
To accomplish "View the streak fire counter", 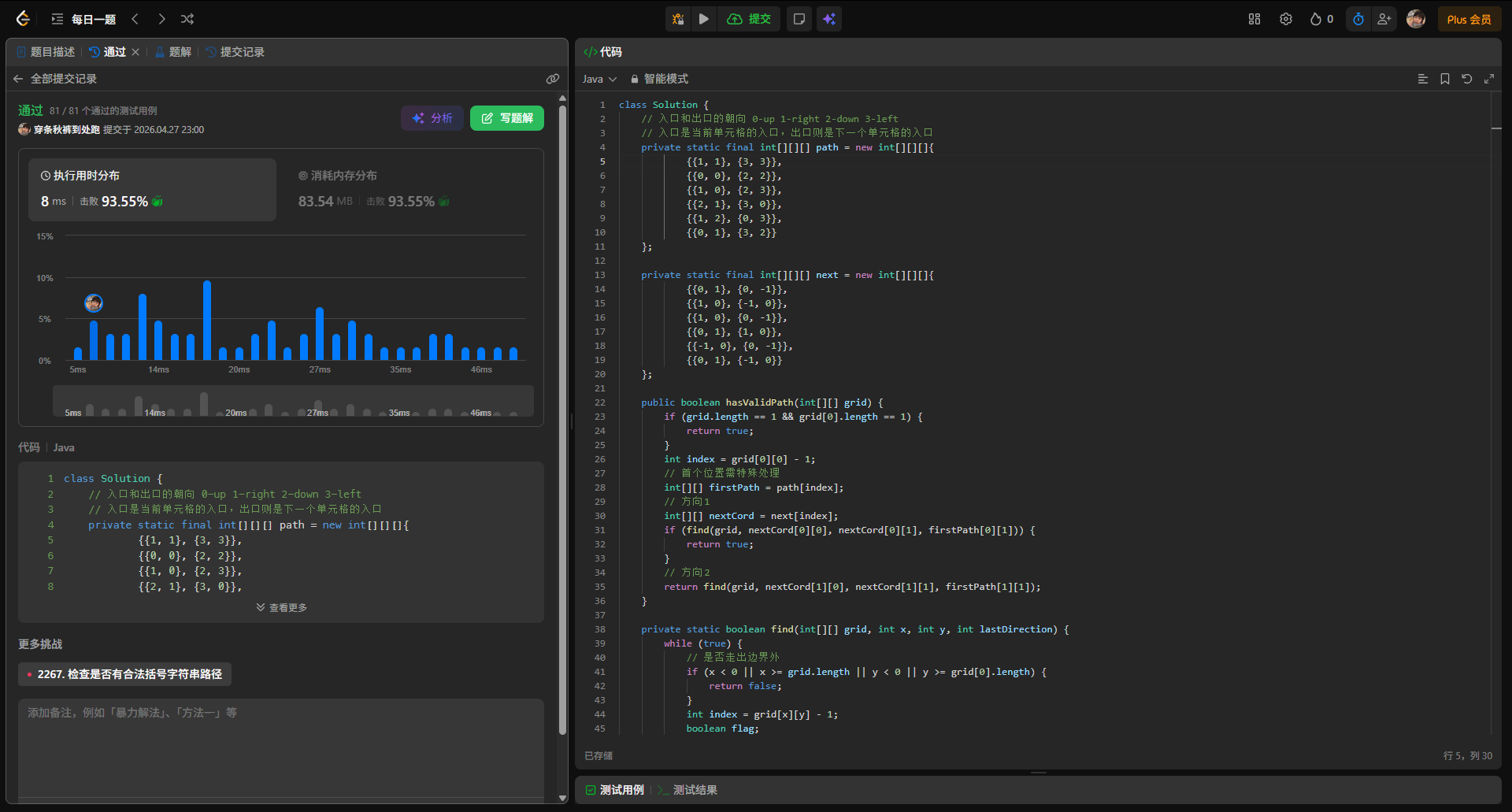I will tap(1321, 19).
